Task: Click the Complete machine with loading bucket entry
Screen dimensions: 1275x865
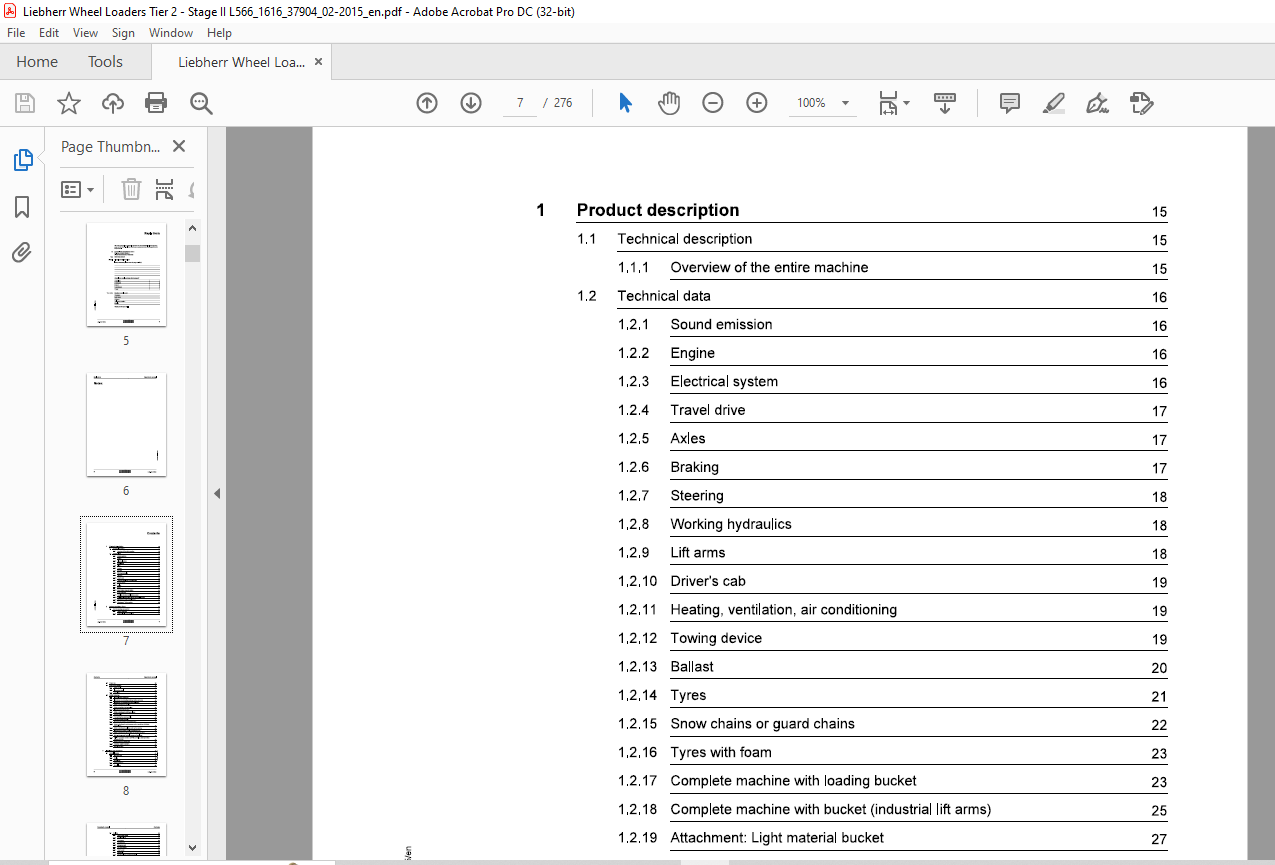Action: tap(794, 781)
